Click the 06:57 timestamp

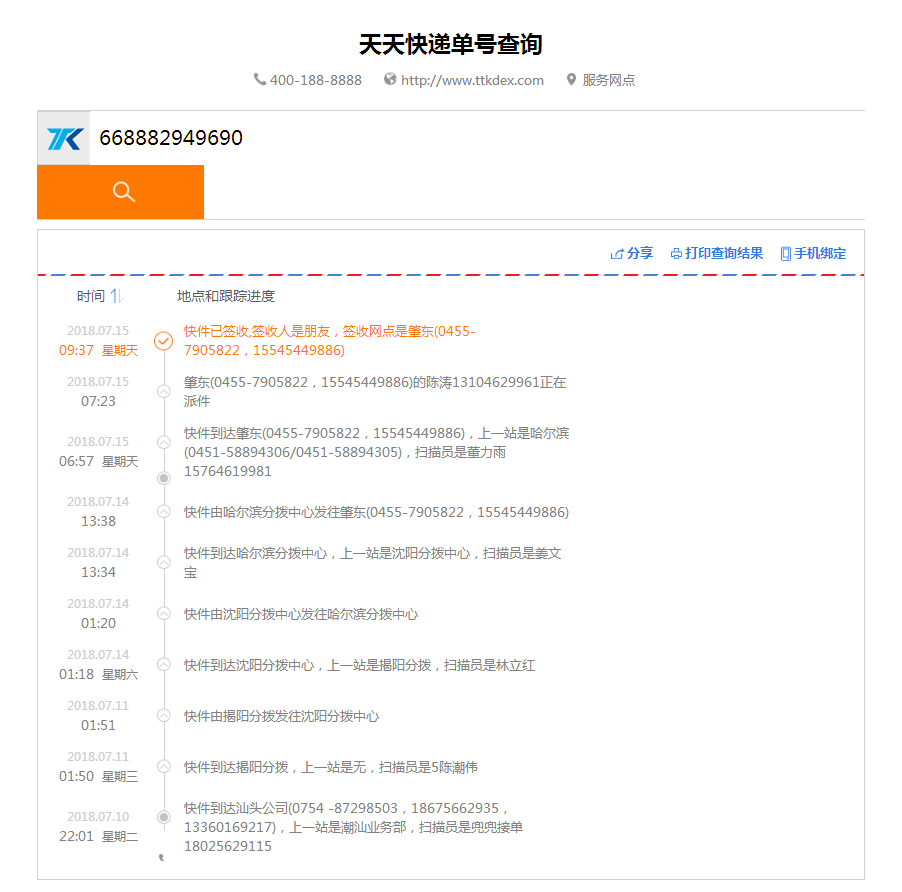77,461
